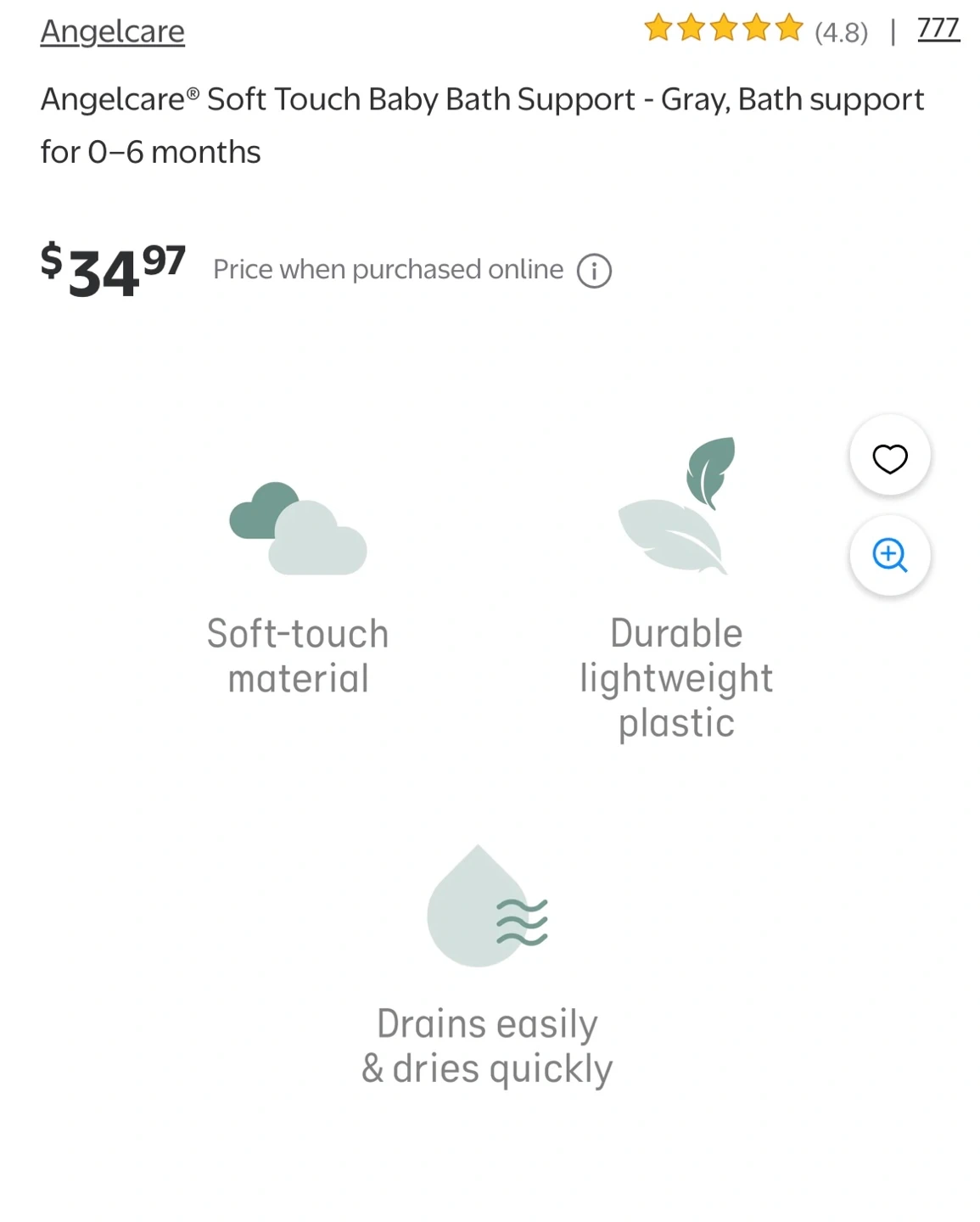Click the pale feather icon

[669, 536]
